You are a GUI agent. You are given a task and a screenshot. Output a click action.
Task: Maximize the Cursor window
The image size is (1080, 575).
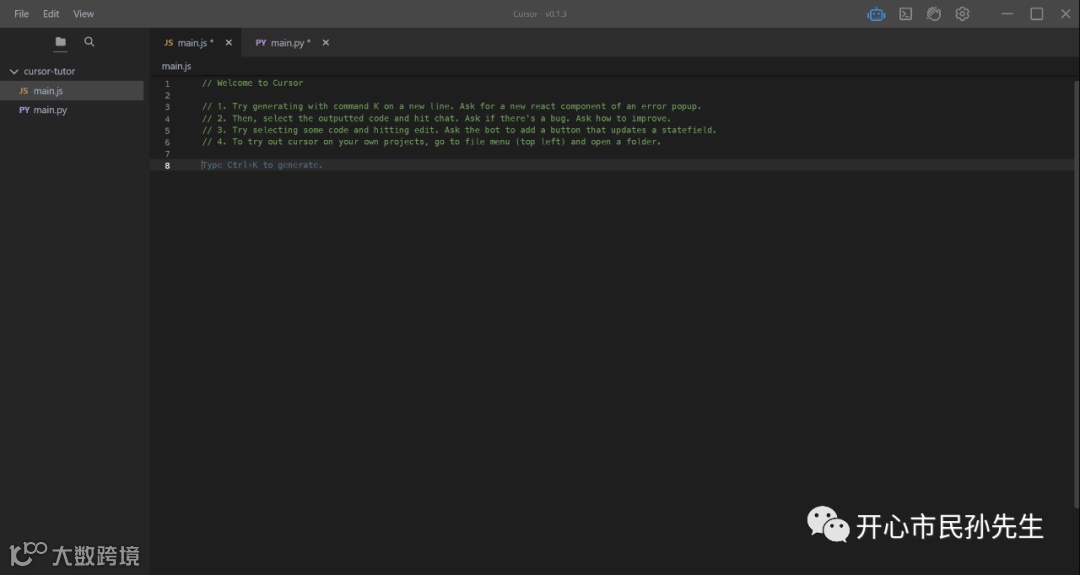(x=1037, y=14)
